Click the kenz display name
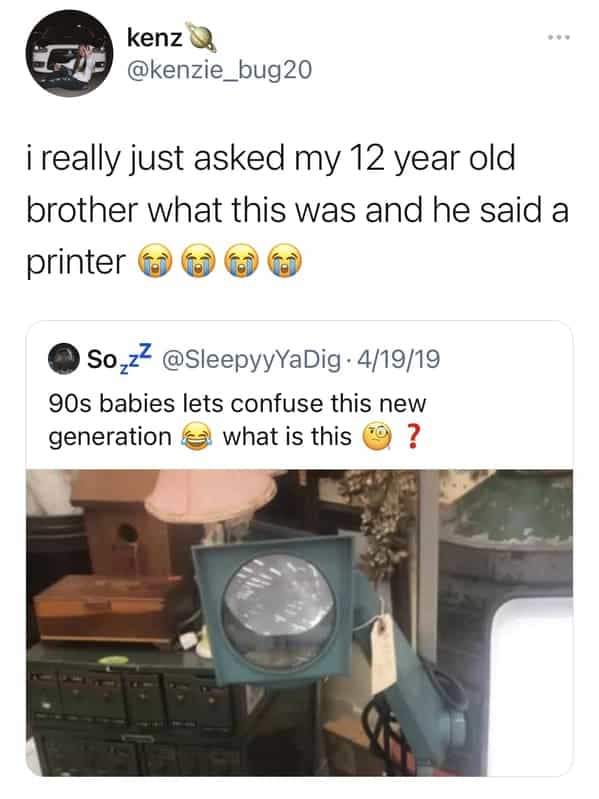Viewport: 599px width, 799px height. click(154, 38)
